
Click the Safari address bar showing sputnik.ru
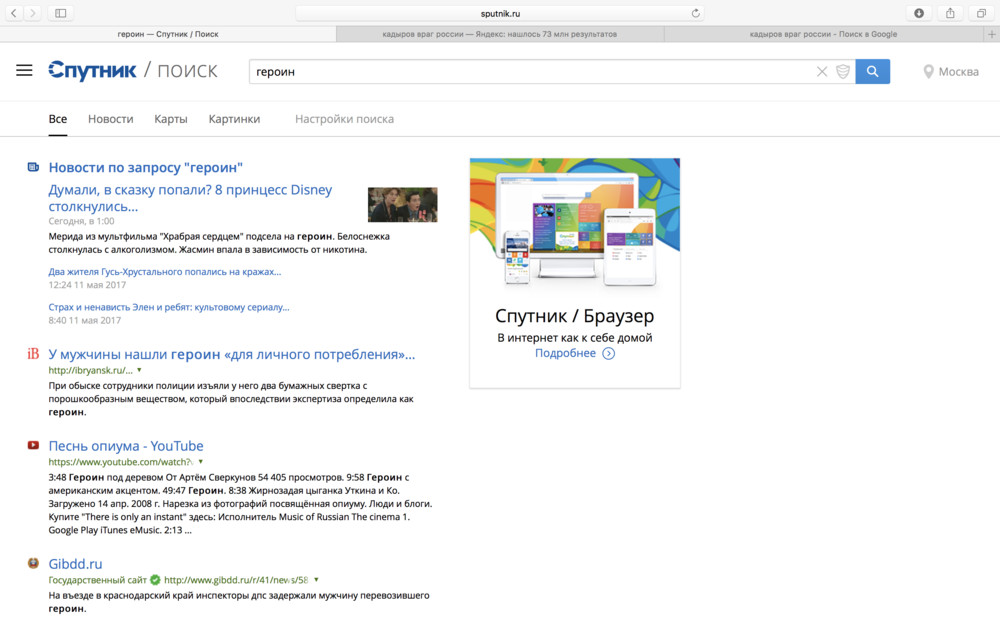point(500,13)
